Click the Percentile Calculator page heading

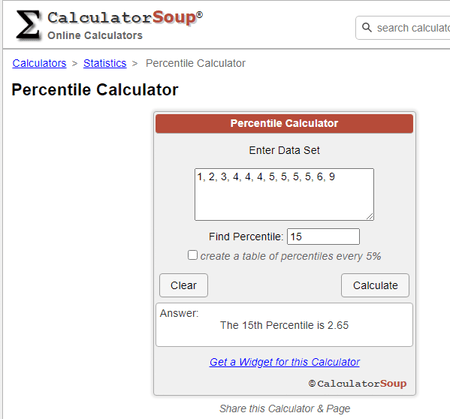coord(95,90)
